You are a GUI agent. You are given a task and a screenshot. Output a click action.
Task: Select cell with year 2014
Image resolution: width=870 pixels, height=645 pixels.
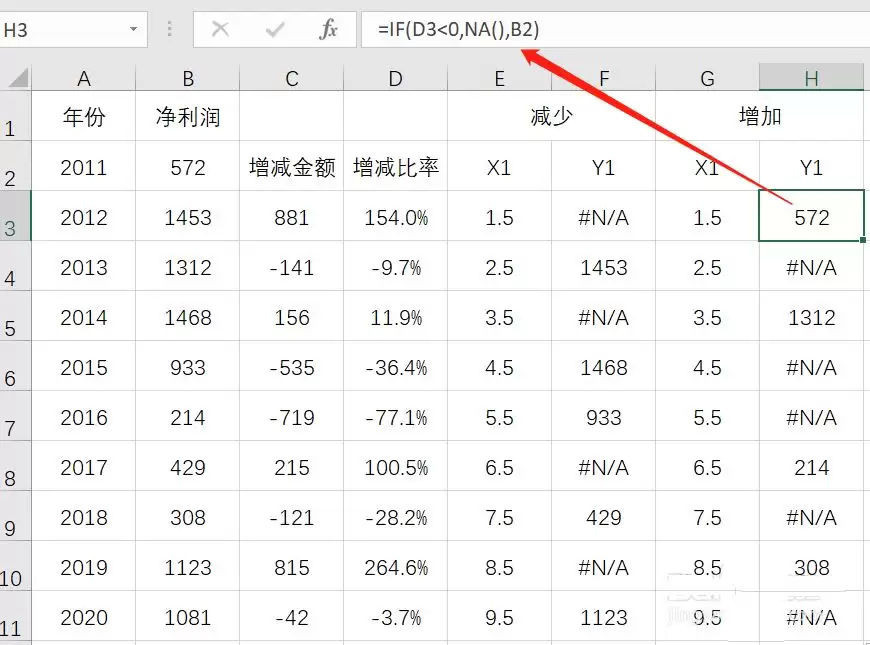click(x=84, y=317)
